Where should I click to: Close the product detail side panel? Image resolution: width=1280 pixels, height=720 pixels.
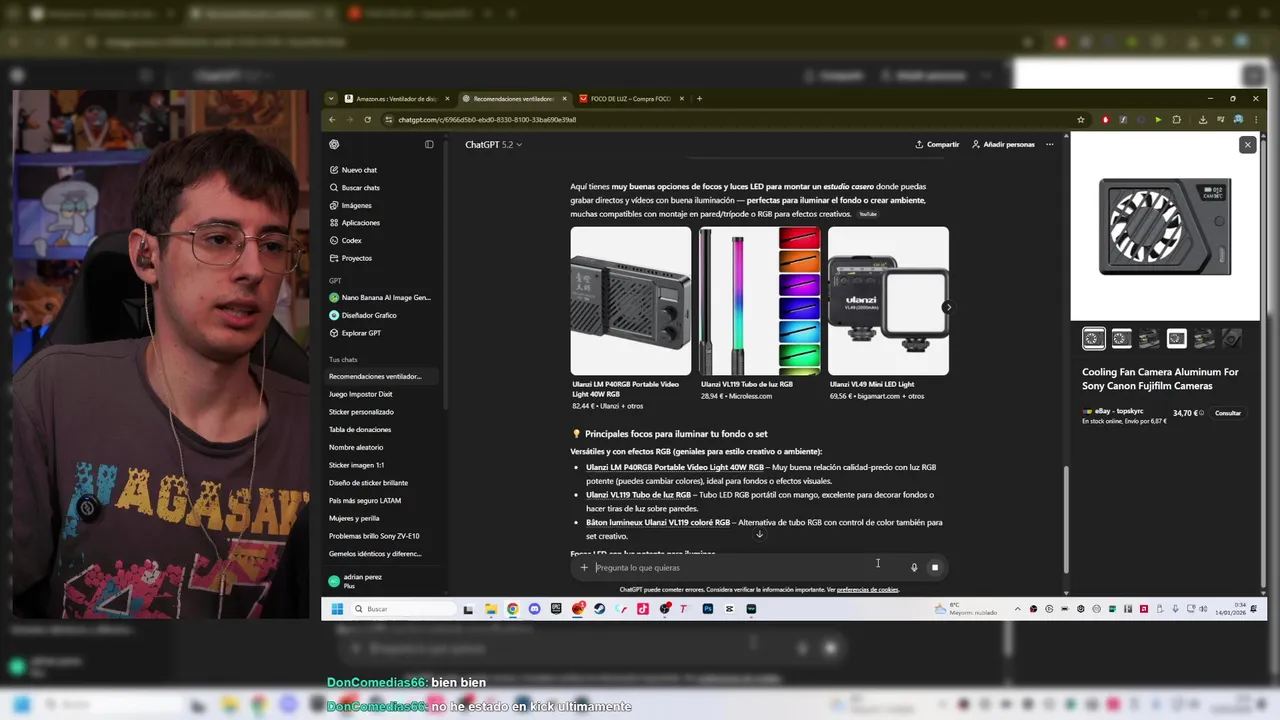[1247, 145]
